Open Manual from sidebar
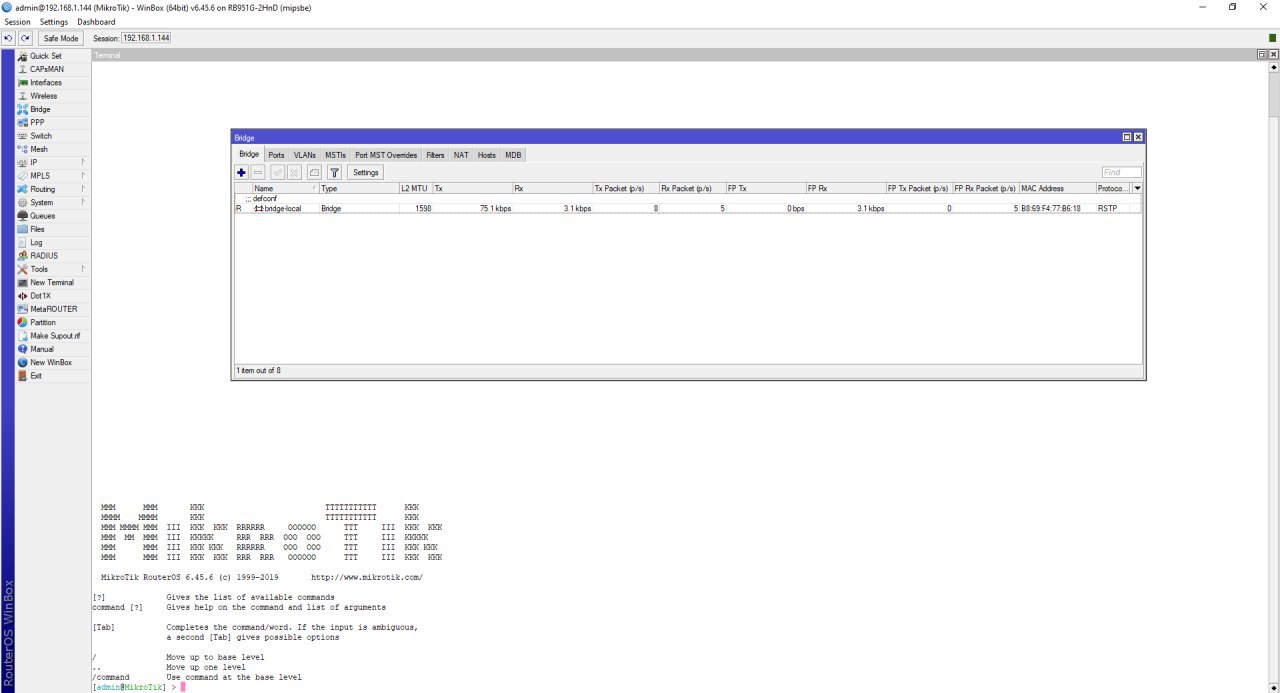Viewport: 1280px width, 693px height. tap(41, 349)
